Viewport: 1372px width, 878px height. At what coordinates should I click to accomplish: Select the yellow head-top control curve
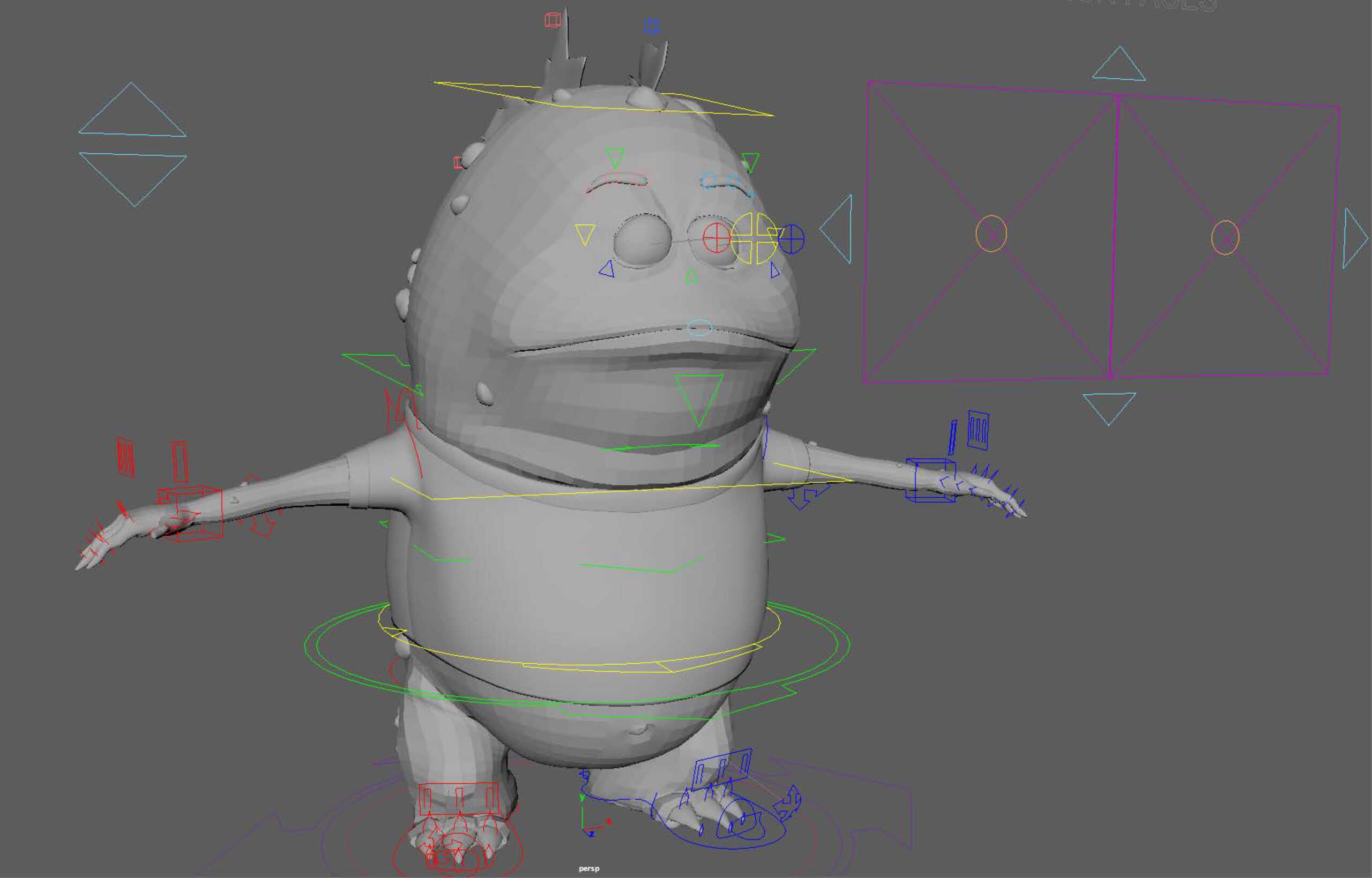pos(603,99)
